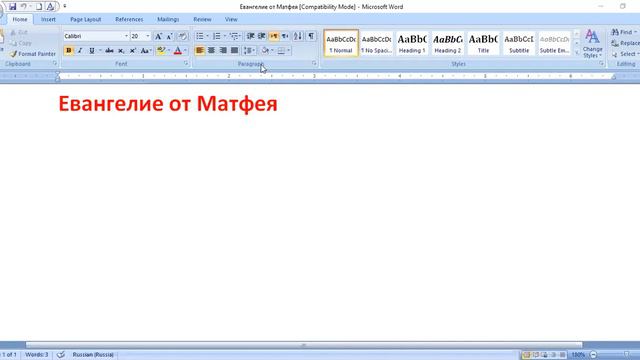
Task: Click horizontal scrollbar at bottom
Action: [304, 345]
